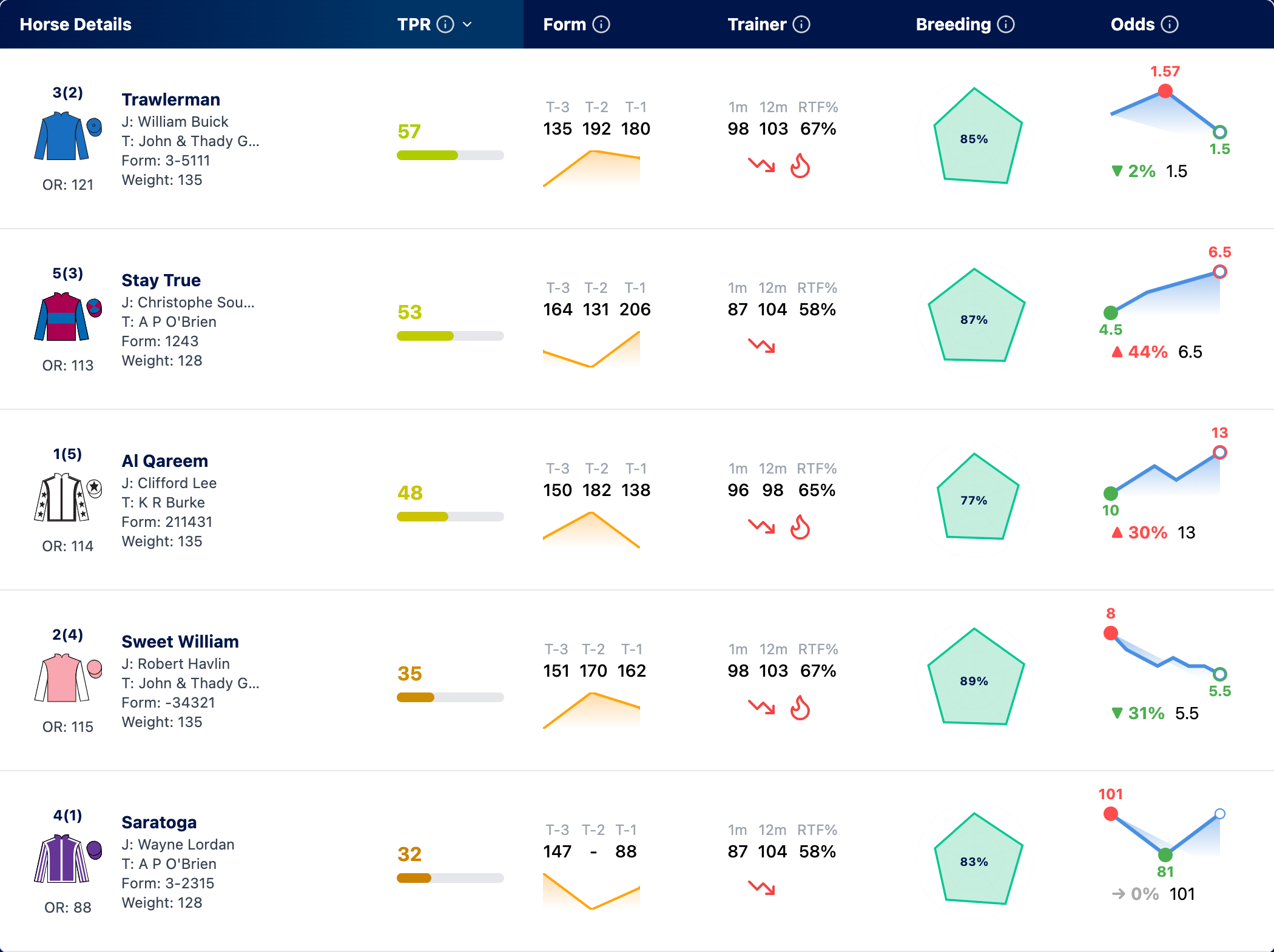This screenshot has height=952, width=1274.
Task: Open the Trawlerman horse name link
Action: [x=170, y=99]
